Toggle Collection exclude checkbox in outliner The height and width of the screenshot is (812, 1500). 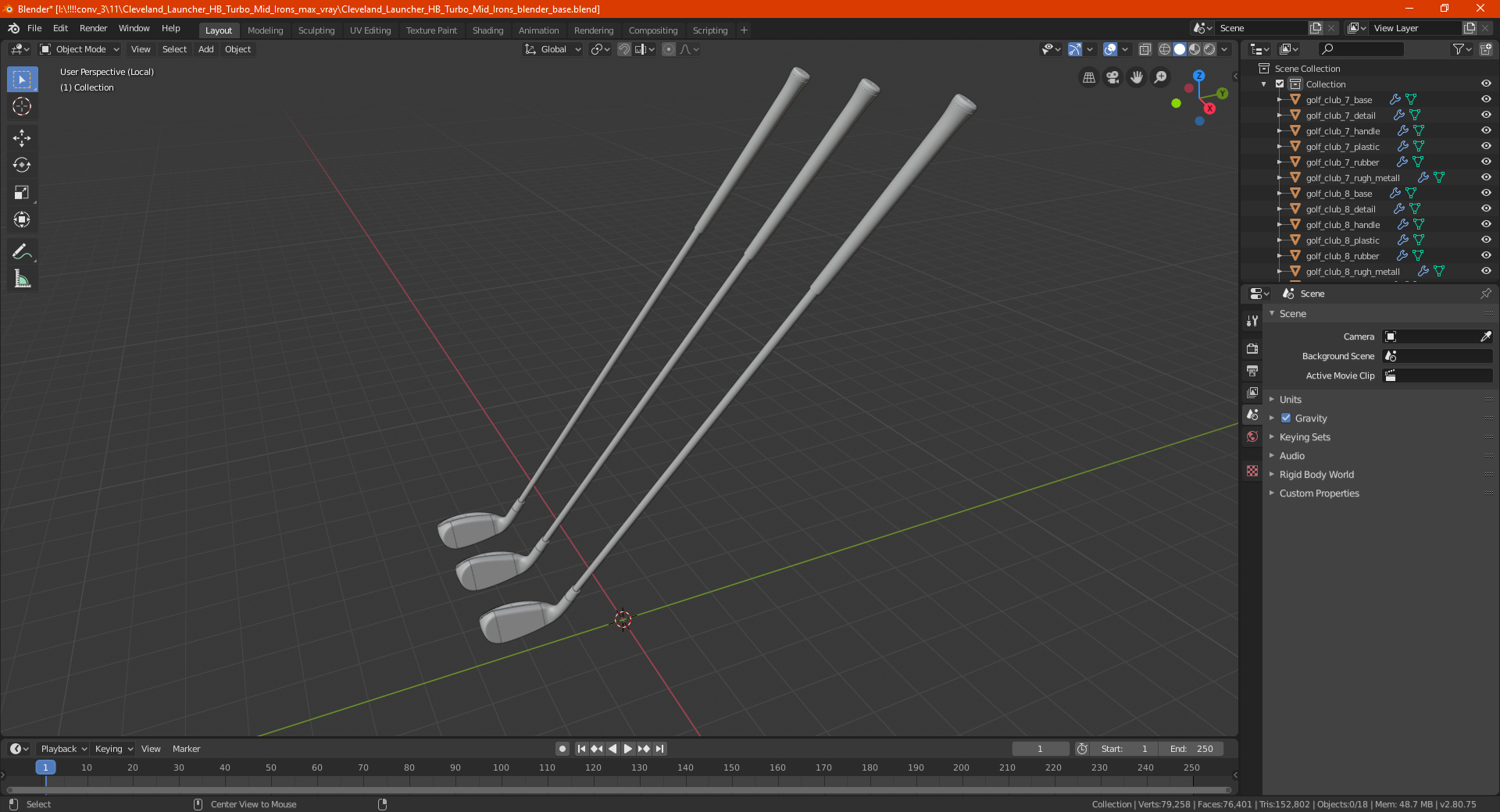coord(1280,84)
